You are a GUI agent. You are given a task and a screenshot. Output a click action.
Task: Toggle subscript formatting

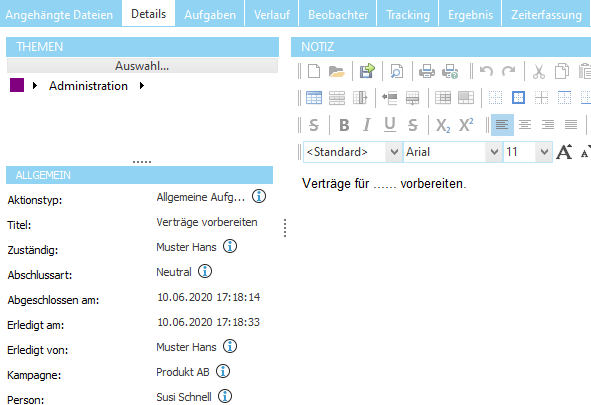(x=443, y=125)
